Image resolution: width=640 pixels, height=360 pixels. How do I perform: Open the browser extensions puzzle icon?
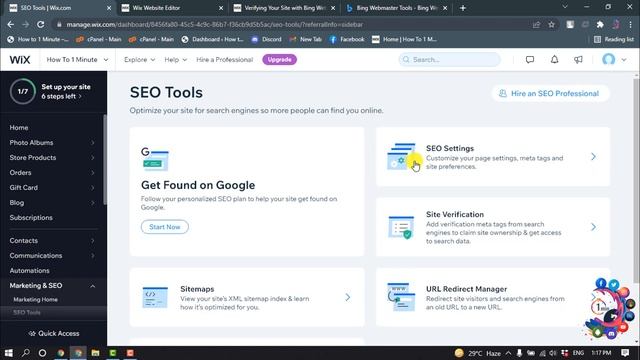(x=600, y=24)
